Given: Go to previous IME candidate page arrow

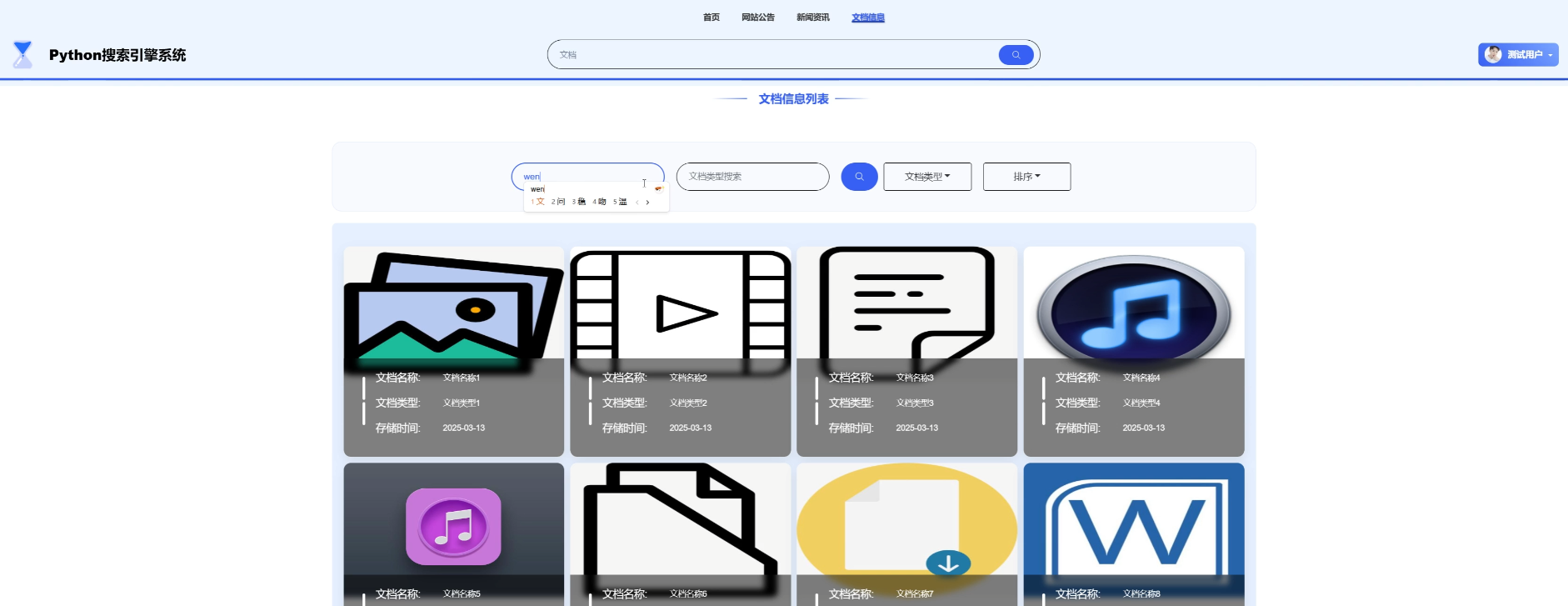Looking at the screenshot, I should [637, 203].
